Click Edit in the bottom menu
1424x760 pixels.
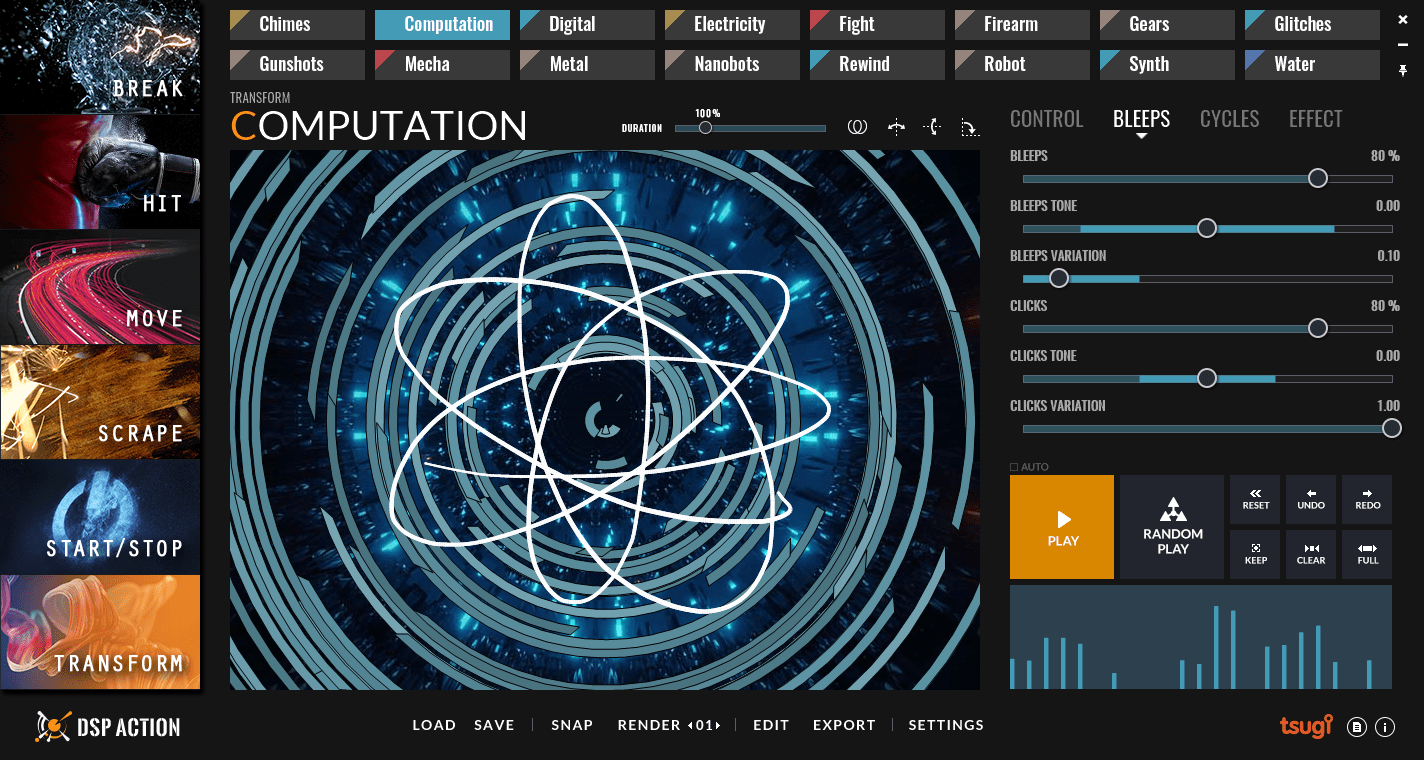click(771, 725)
